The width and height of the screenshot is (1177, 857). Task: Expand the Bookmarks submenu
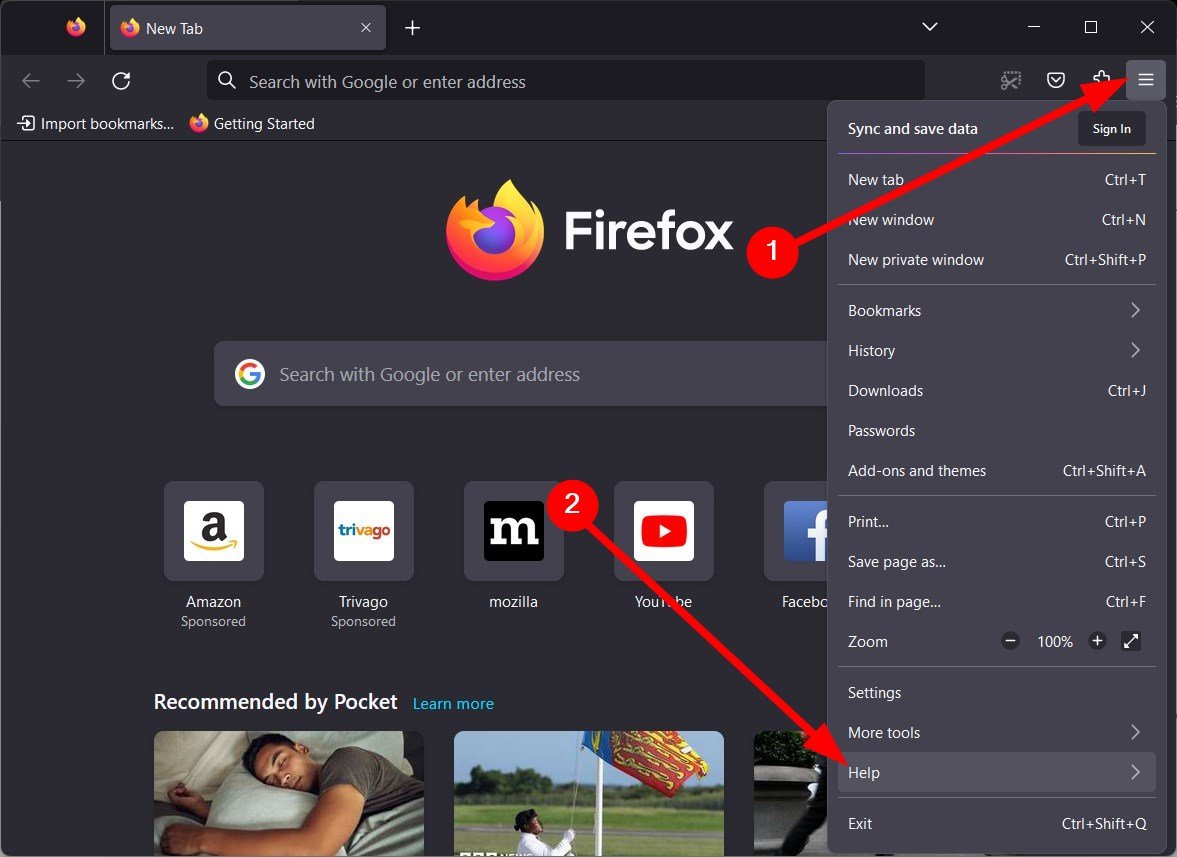coord(996,311)
